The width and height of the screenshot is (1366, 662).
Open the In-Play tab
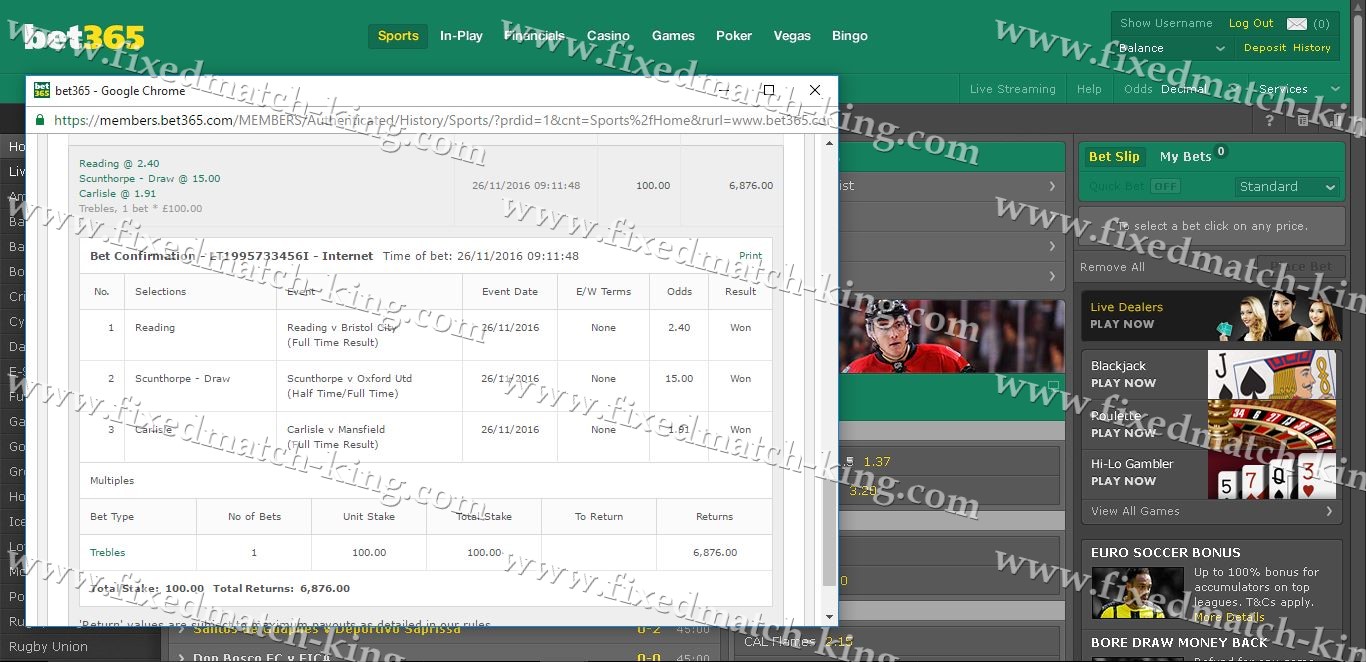tap(461, 36)
